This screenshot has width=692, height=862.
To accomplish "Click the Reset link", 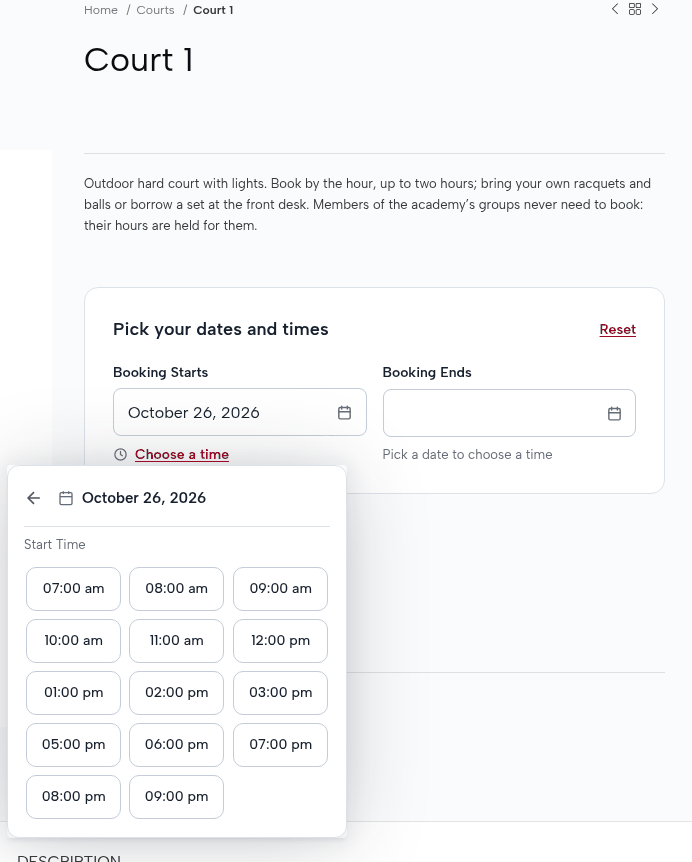I will point(617,329).
